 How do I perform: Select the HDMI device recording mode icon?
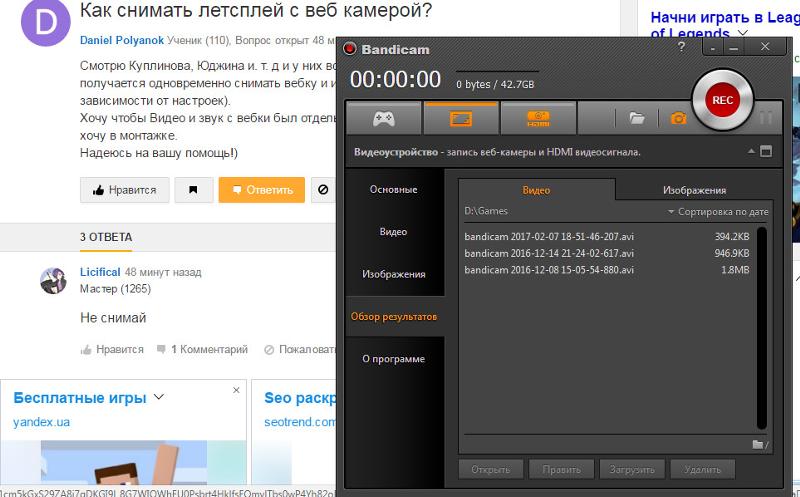click(x=538, y=119)
